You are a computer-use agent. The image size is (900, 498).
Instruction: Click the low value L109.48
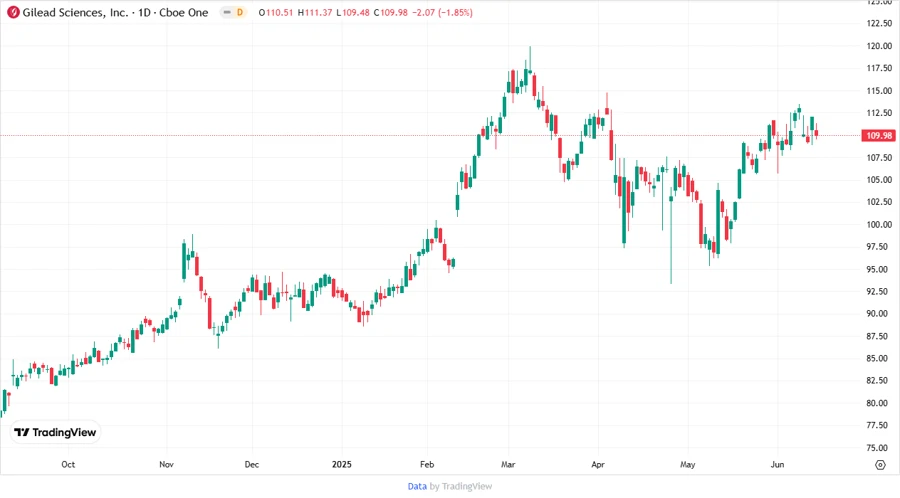[353, 13]
